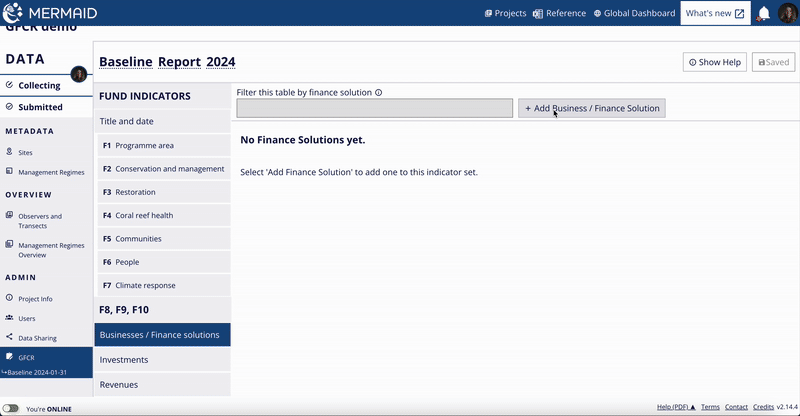
Task: Click the MERMAID logo icon
Action: coord(12,13)
